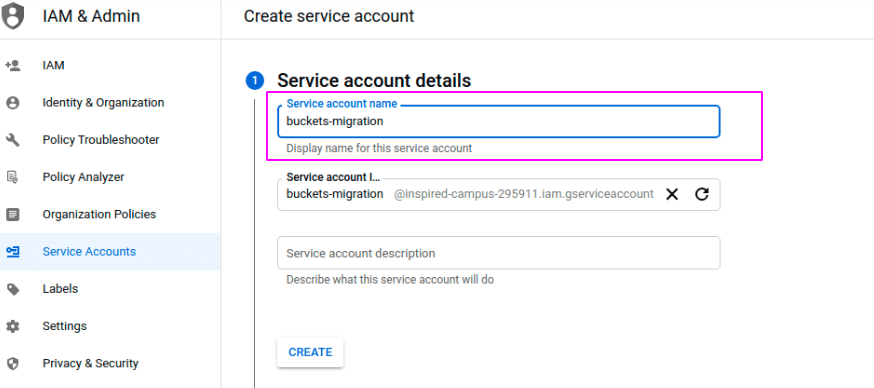The height and width of the screenshot is (388, 874).
Task: Click the Policy Analyzer document icon
Action: point(12,177)
